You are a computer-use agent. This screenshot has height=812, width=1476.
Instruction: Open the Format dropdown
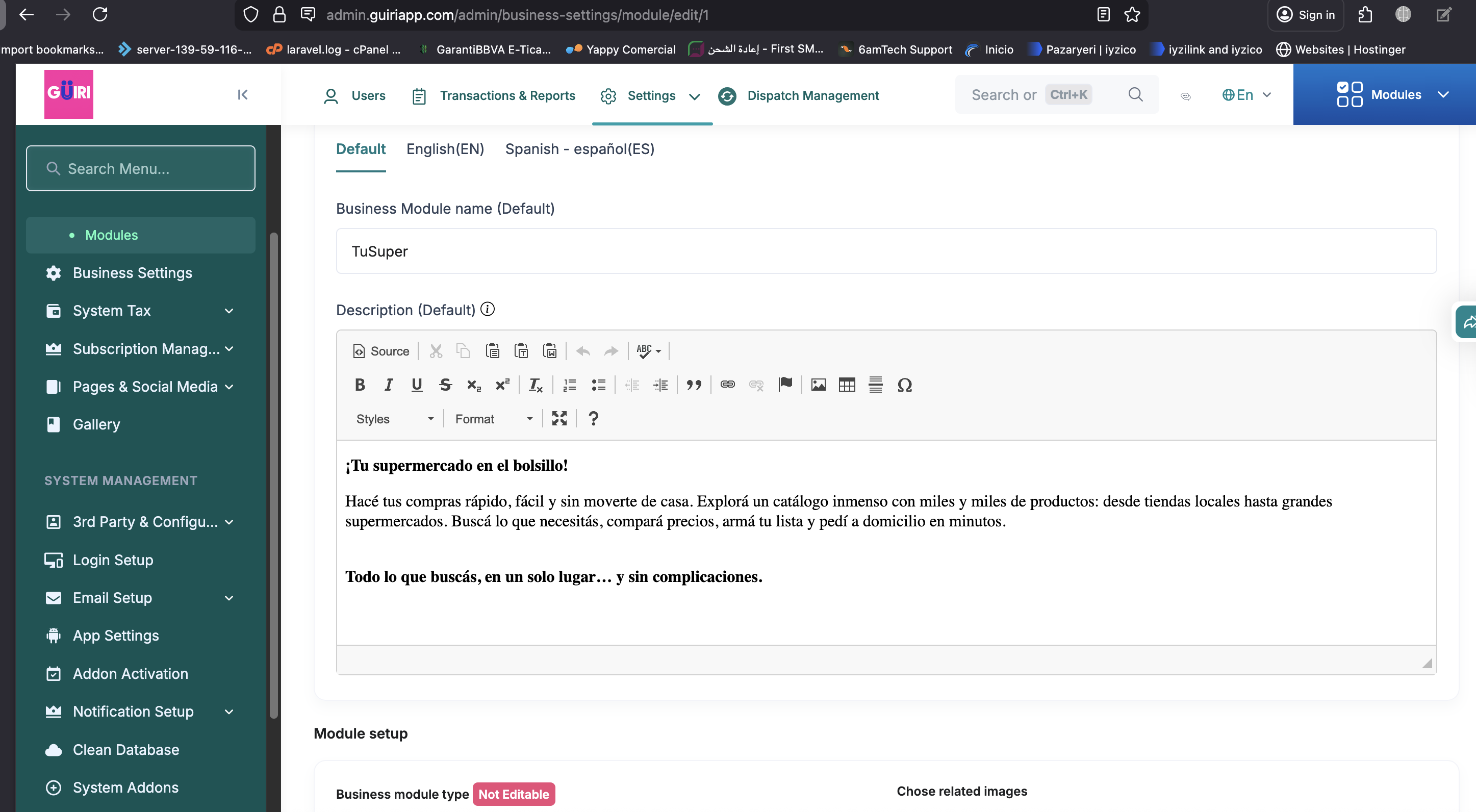click(x=493, y=419)
